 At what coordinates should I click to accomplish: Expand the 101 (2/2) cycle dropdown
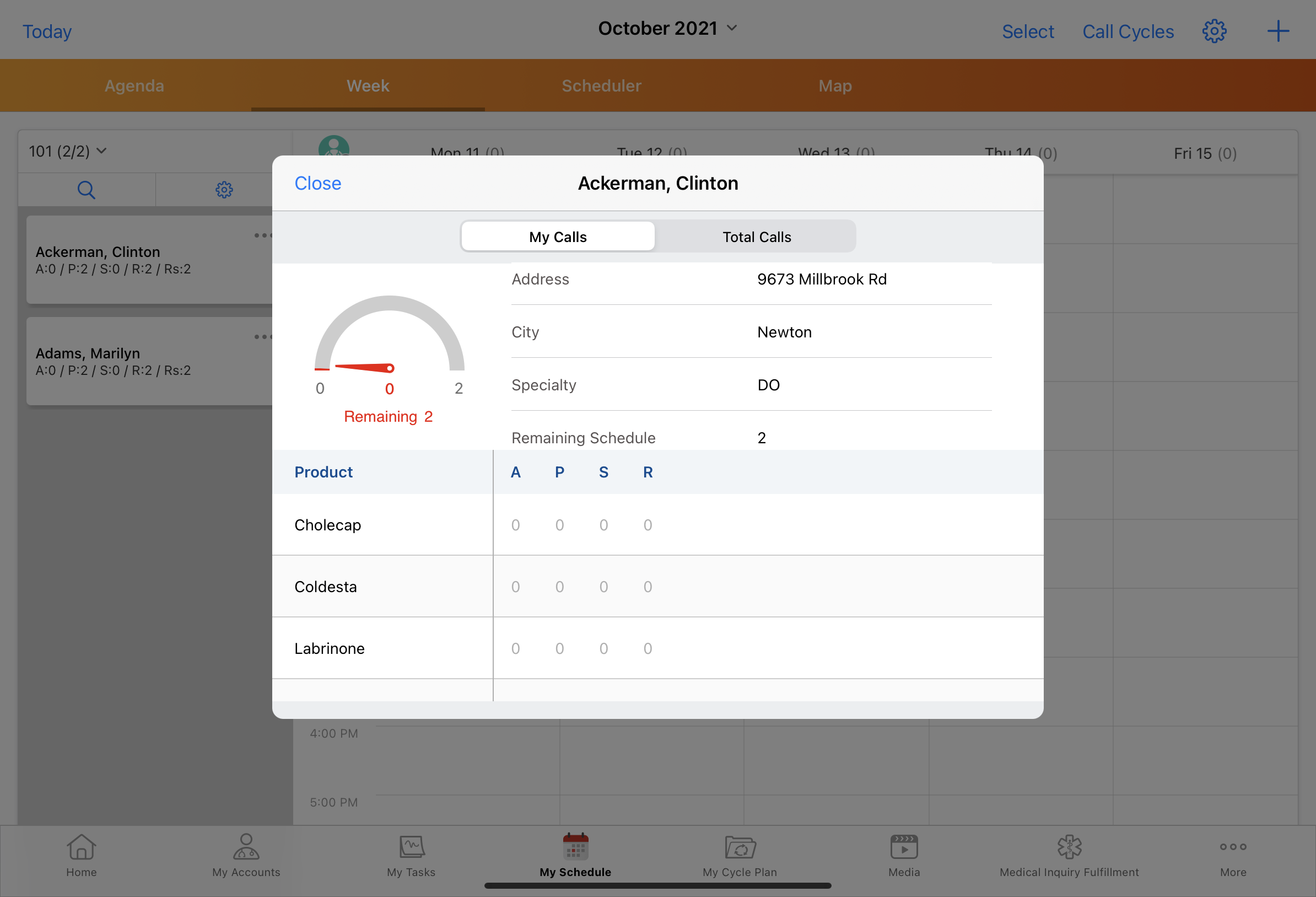click(x=67, y=151)
